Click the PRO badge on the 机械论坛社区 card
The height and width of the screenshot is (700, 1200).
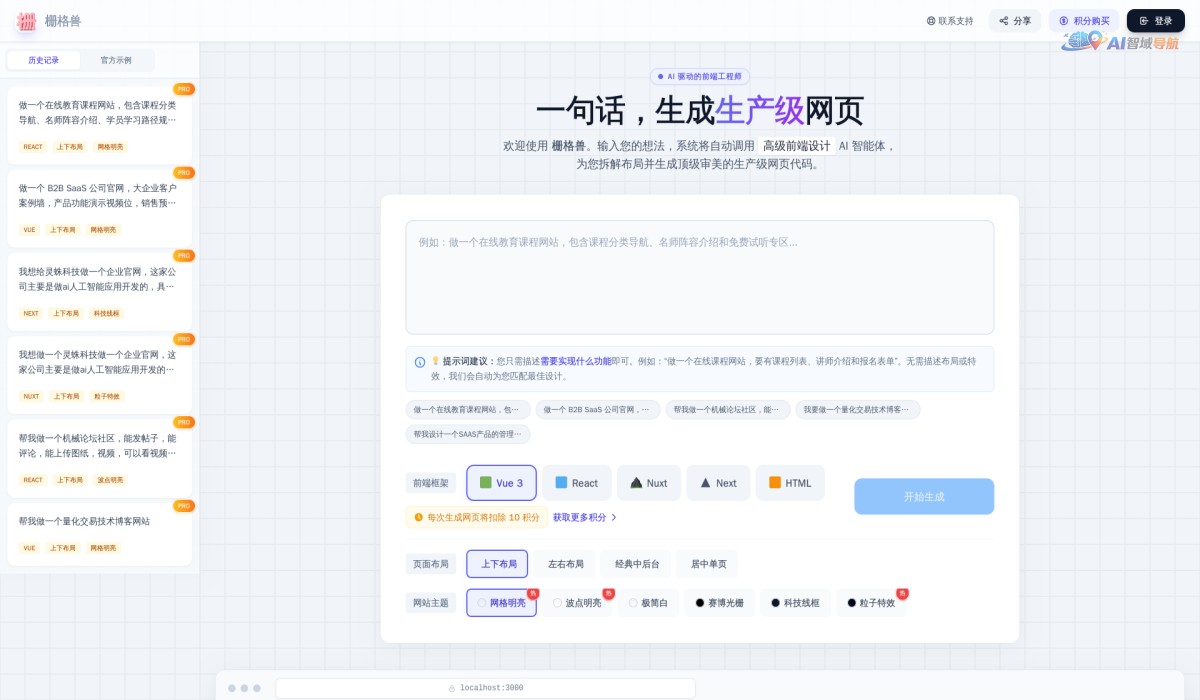click(184, 422)
